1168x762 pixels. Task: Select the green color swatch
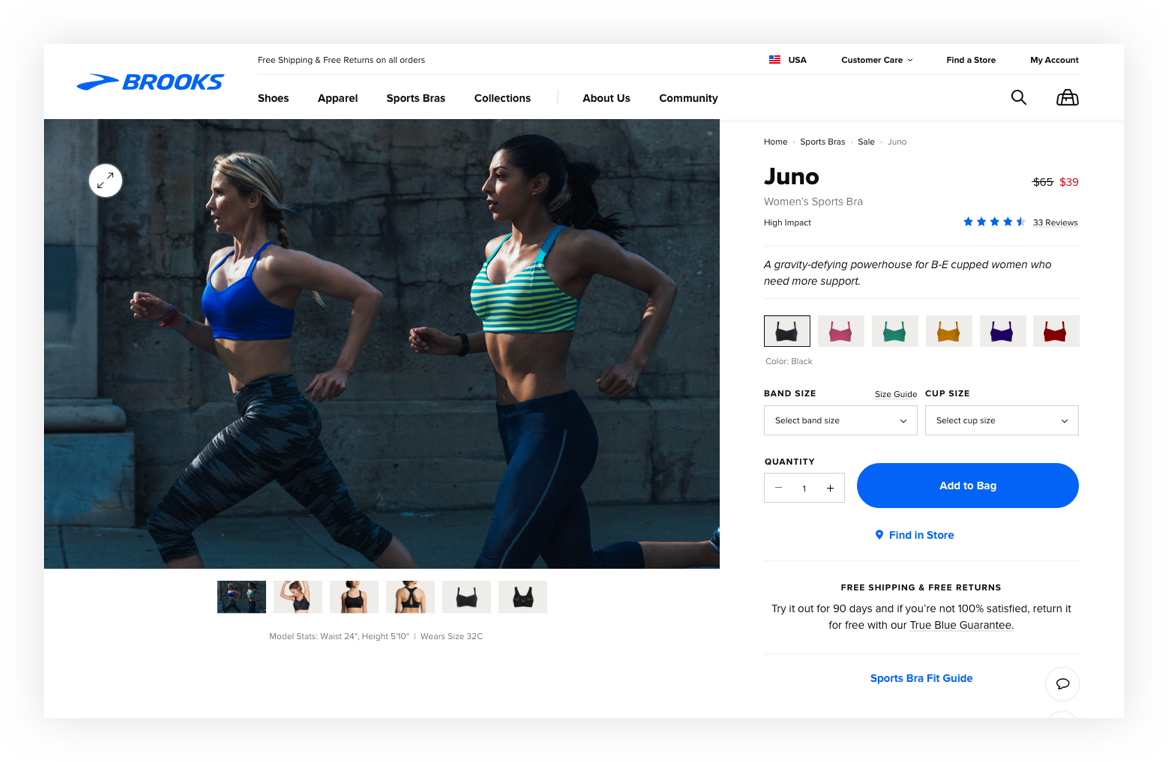point(895,331)
